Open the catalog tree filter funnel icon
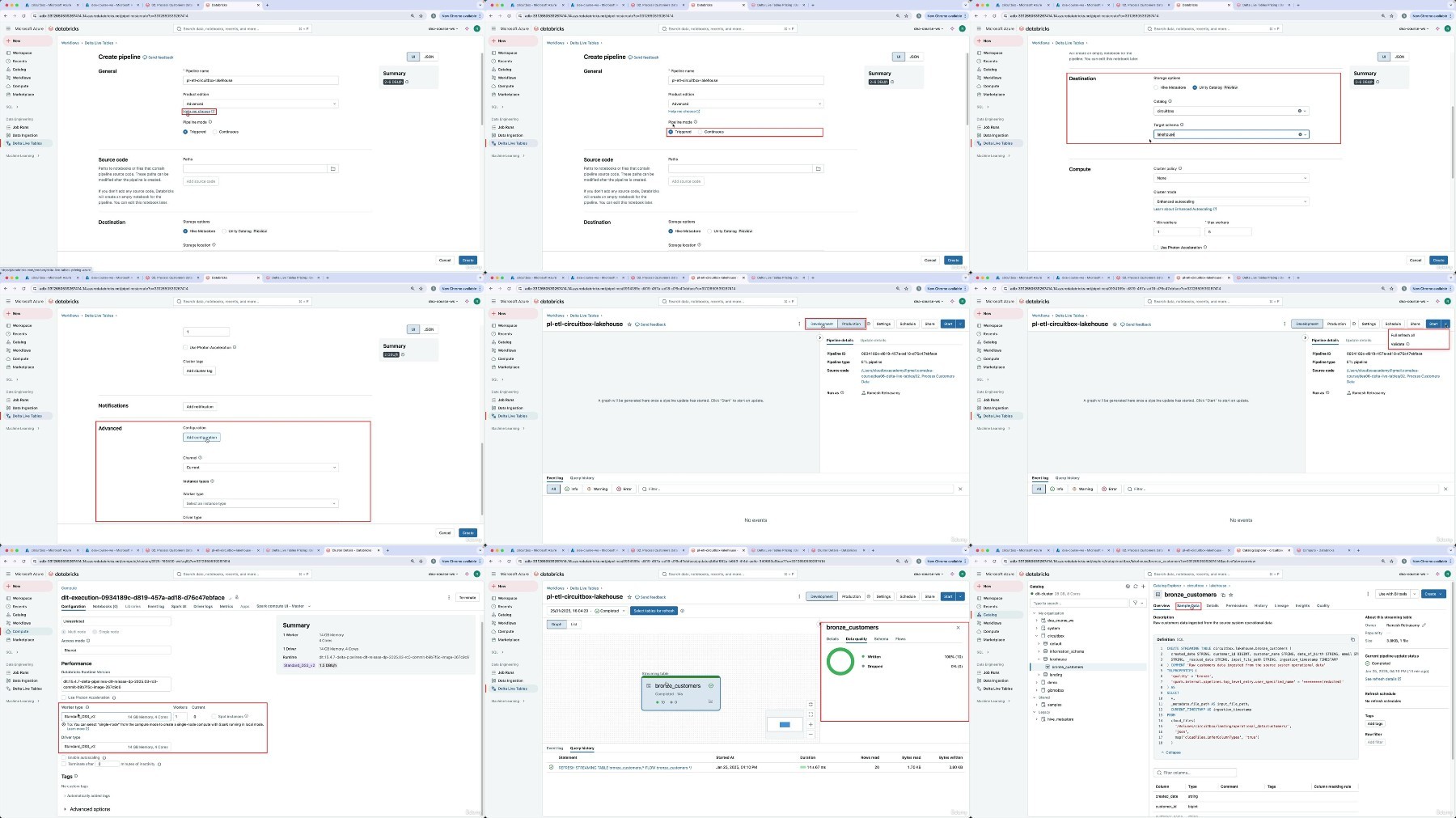This screenshot has width=1456, height=818. tap(1136, 603)
